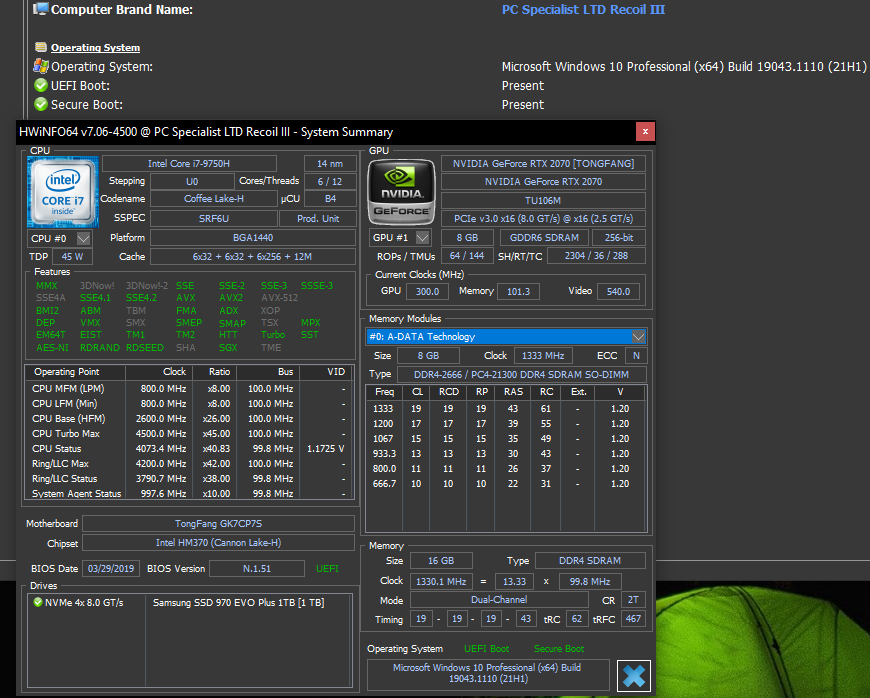Click the 933.3 frequency row in timing table
Screen dimensions: 870x698
pyautogui.click(x=505, y=454)
